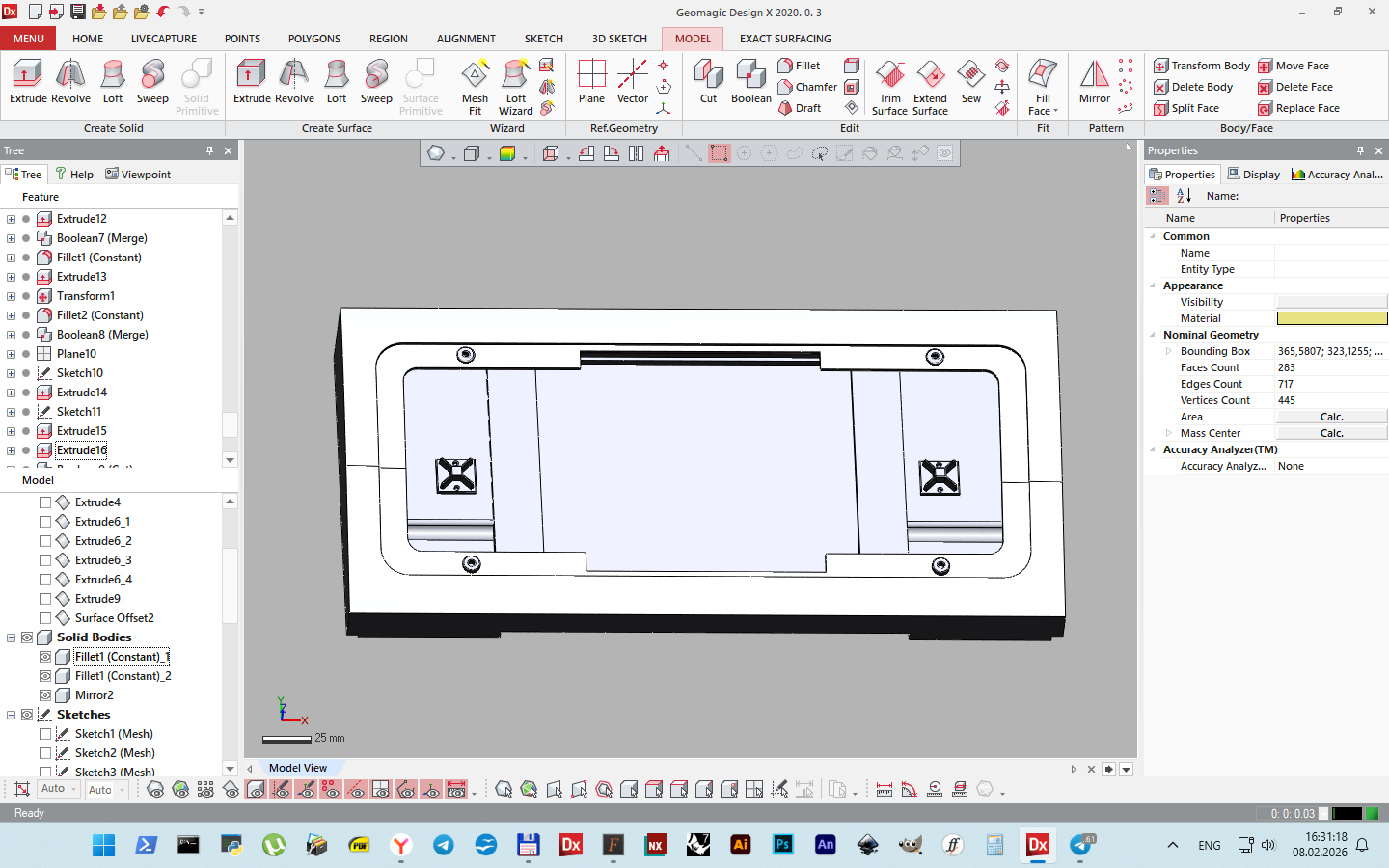Open the HOME ribbon tab

(88, 39)
